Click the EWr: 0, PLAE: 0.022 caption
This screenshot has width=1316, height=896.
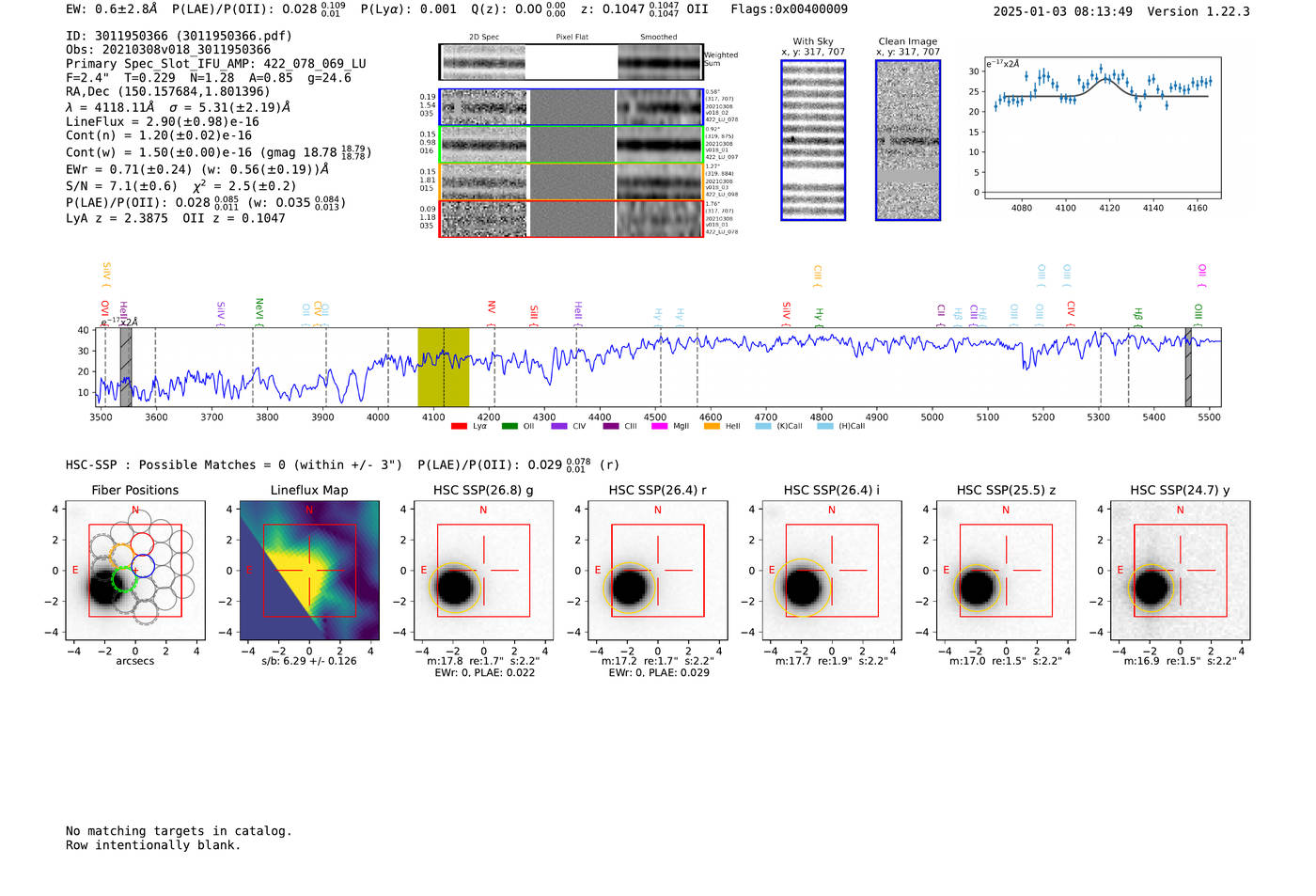tap(484, 673)
